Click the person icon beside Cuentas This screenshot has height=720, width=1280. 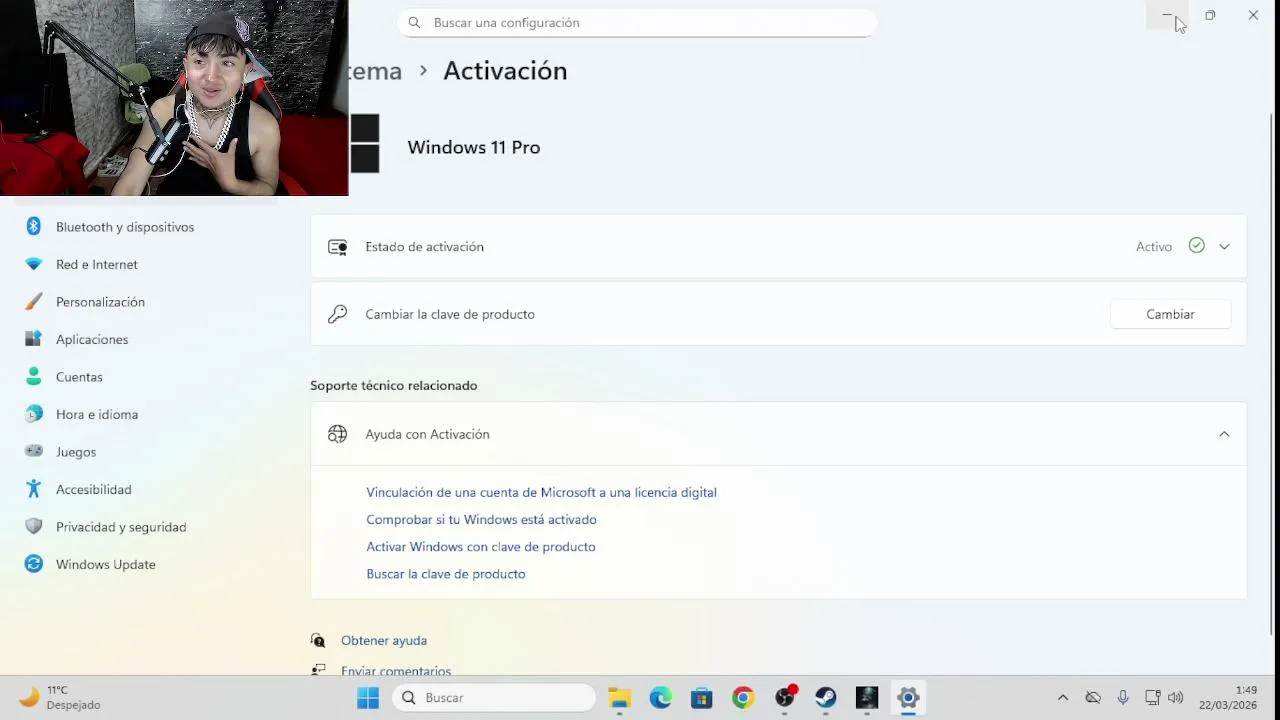(x=34, y=377)
